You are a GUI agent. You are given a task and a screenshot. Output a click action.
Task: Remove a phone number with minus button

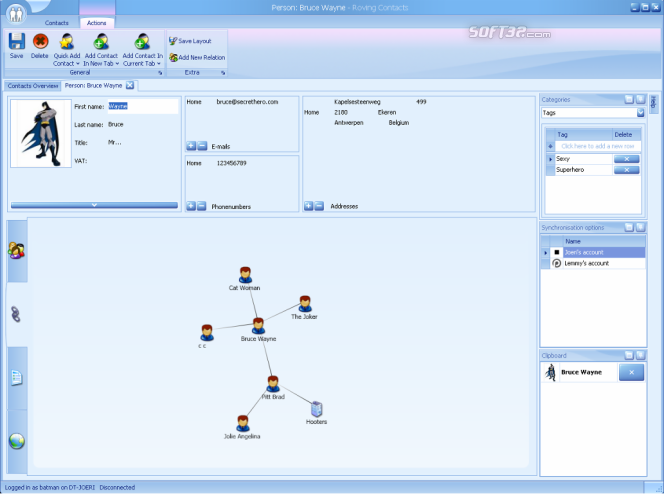(202, 206)
